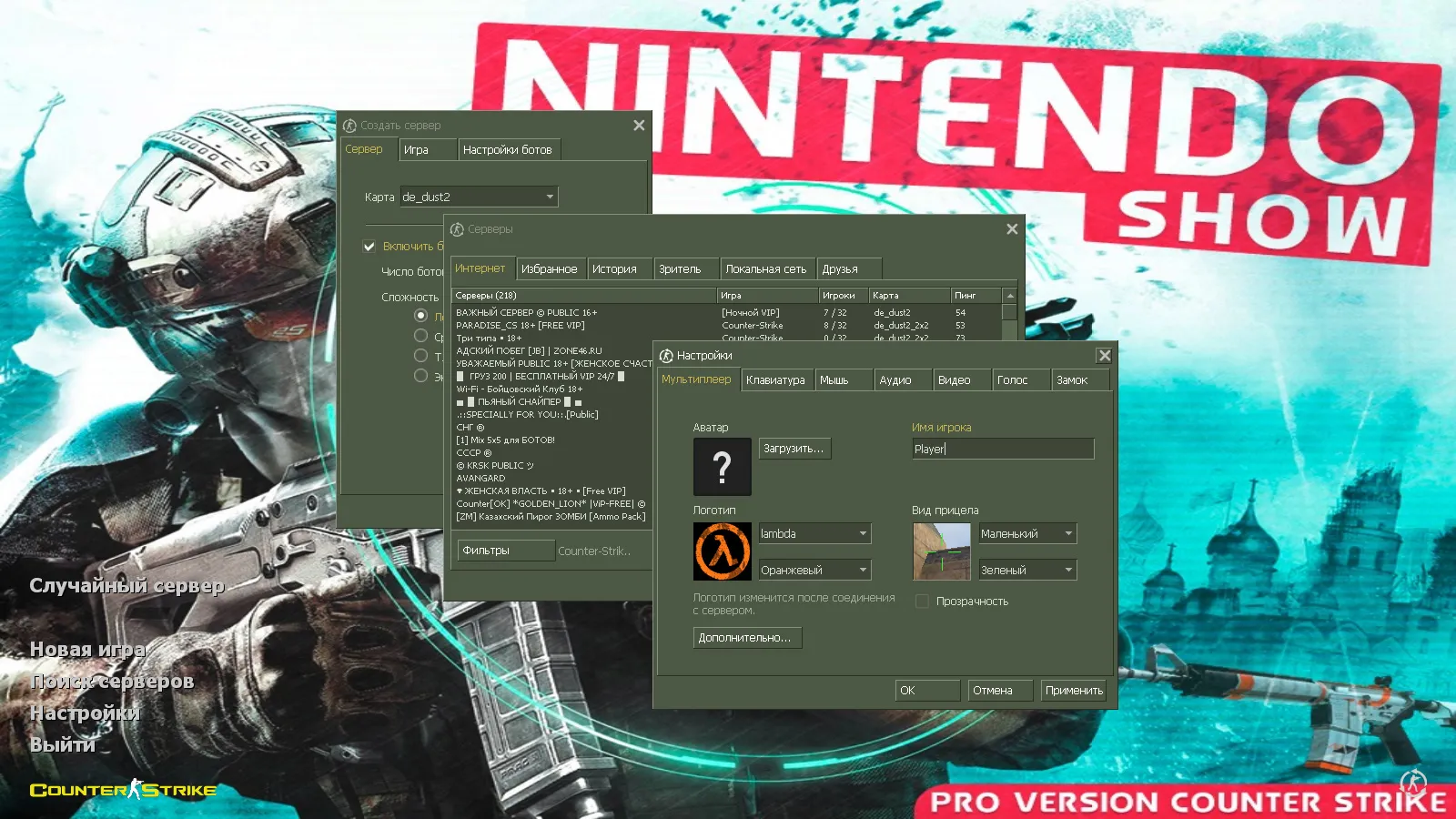Click the Counter-Strike icon on Создать сервер window
This screenshot has height=819, width=1456.
(350, 125)
